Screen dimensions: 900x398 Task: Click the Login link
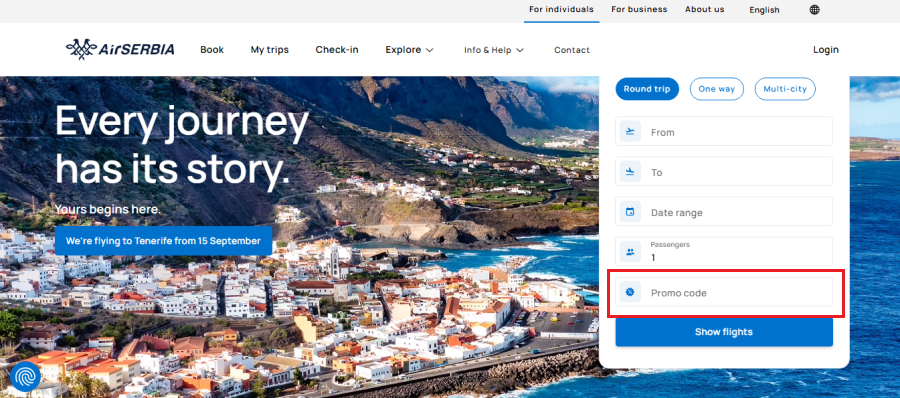825,50
